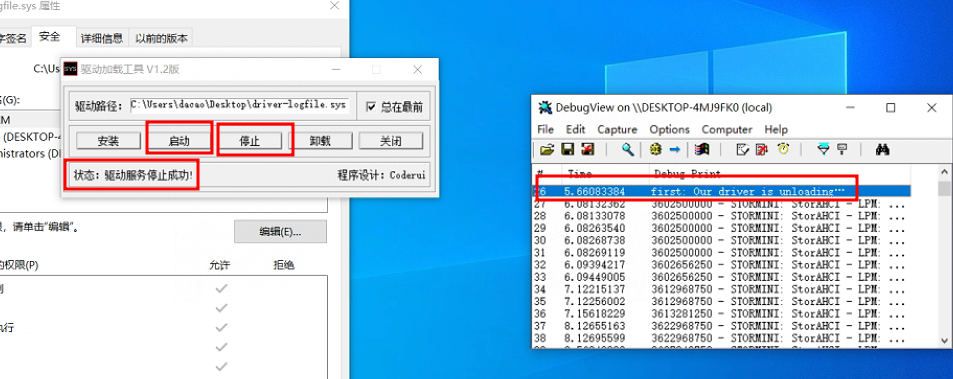Maximize the DebugView window
953x379 pixels.
click(x=890, y=108)
